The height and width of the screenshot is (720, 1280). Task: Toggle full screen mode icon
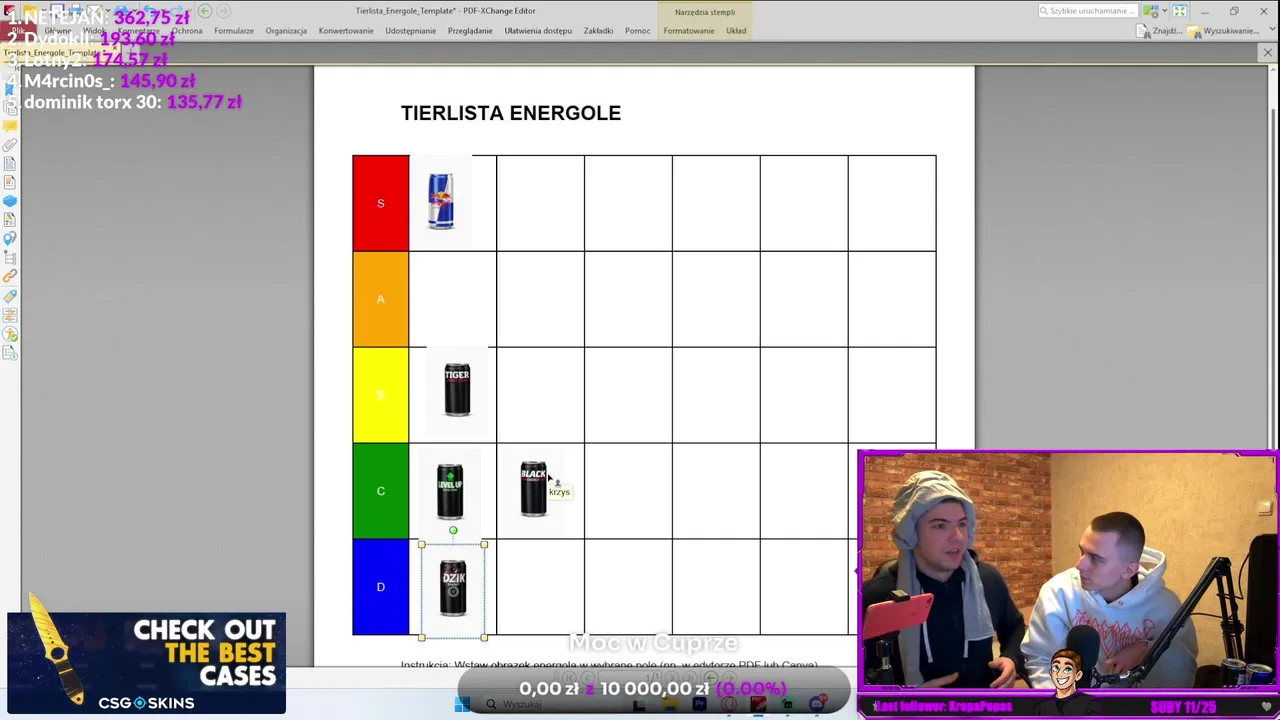click(x=1180, y=11)
